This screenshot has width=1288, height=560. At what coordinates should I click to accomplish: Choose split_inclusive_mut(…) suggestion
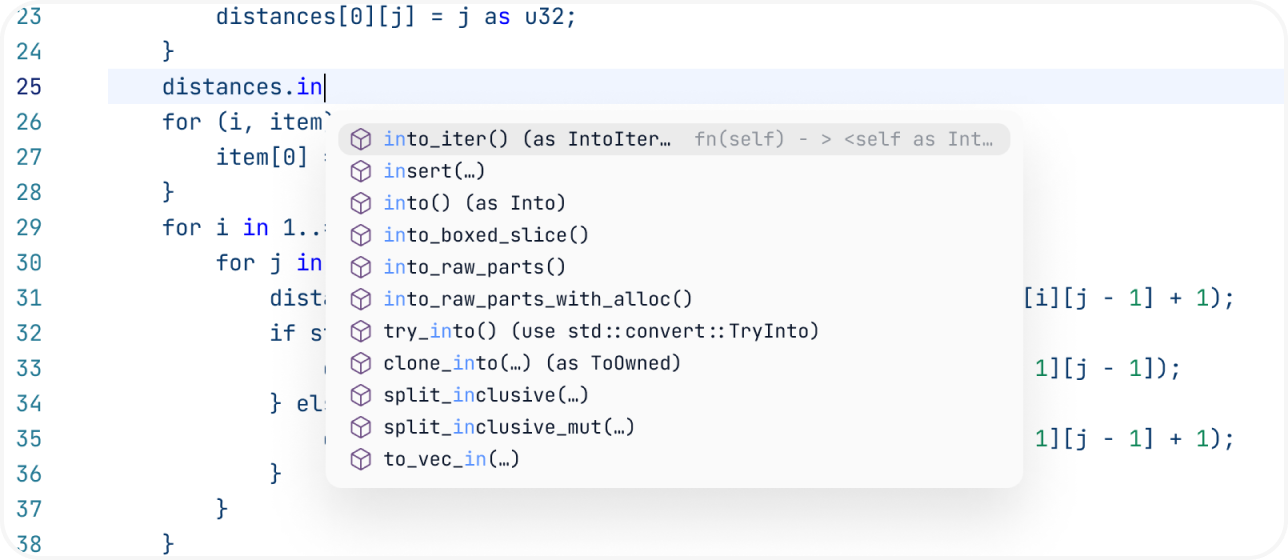(674, 427)
